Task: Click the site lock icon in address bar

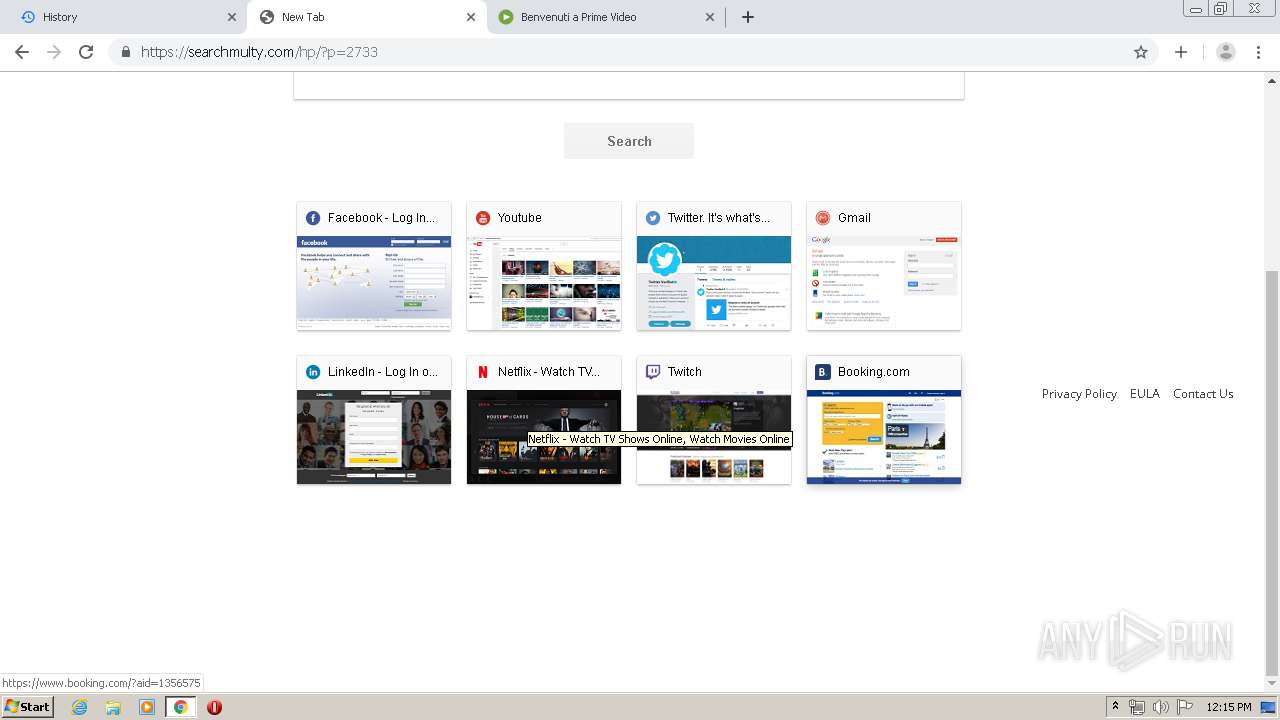Action: pos(125,52)
